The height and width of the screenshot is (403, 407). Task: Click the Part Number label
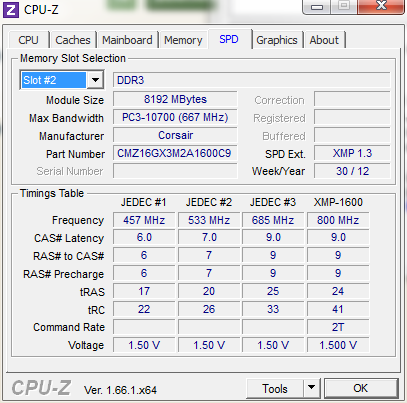(75, 154)
